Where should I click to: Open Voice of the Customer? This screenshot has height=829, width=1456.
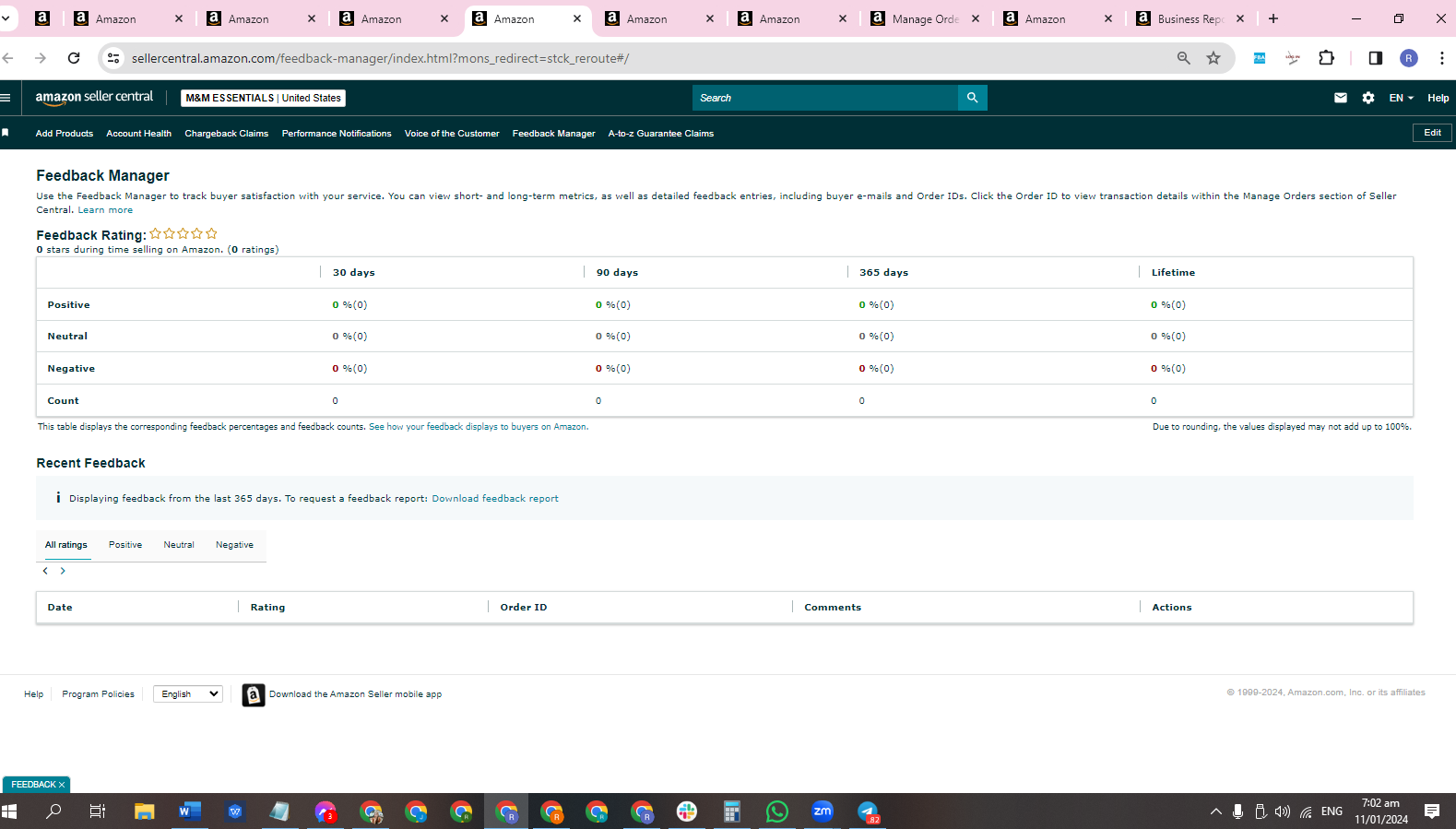pos(452,134)
